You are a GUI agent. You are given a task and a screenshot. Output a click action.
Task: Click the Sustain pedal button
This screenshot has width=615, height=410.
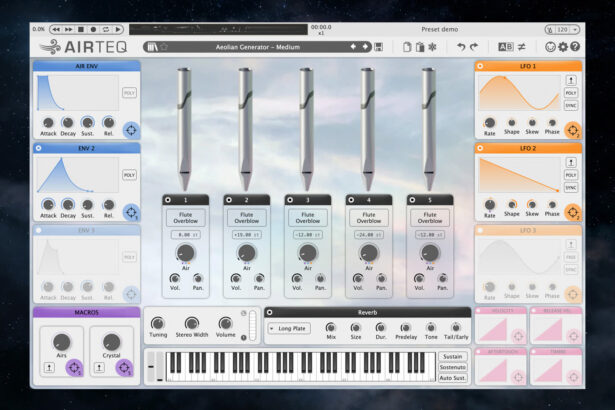click(x=453, y=357)
